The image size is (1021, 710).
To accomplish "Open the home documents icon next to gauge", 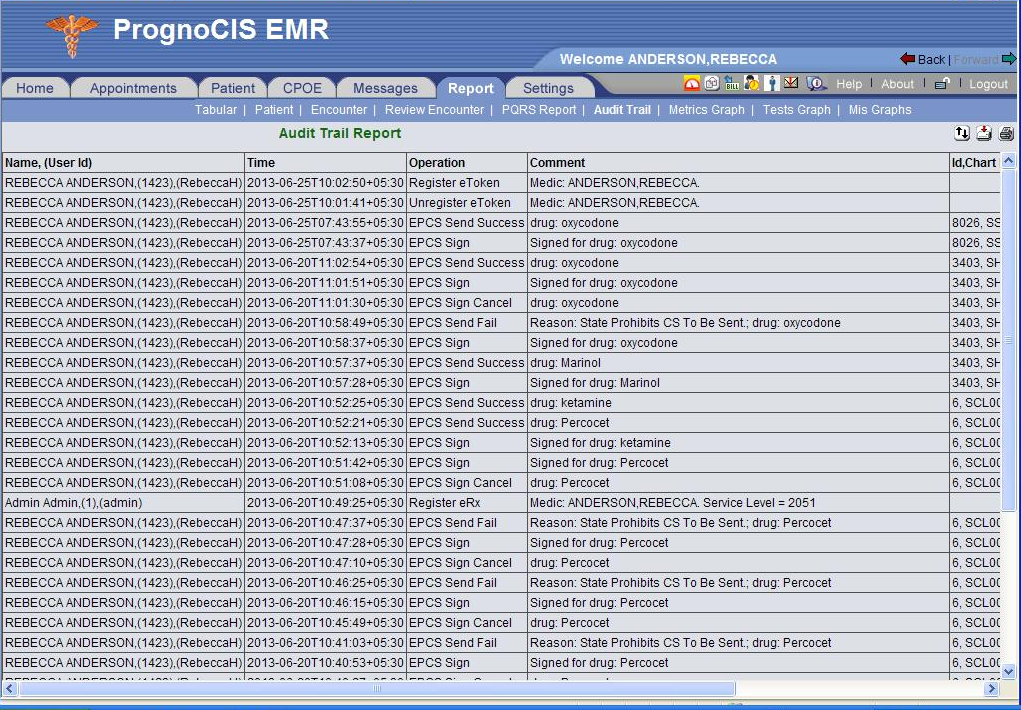I will 712,83.
